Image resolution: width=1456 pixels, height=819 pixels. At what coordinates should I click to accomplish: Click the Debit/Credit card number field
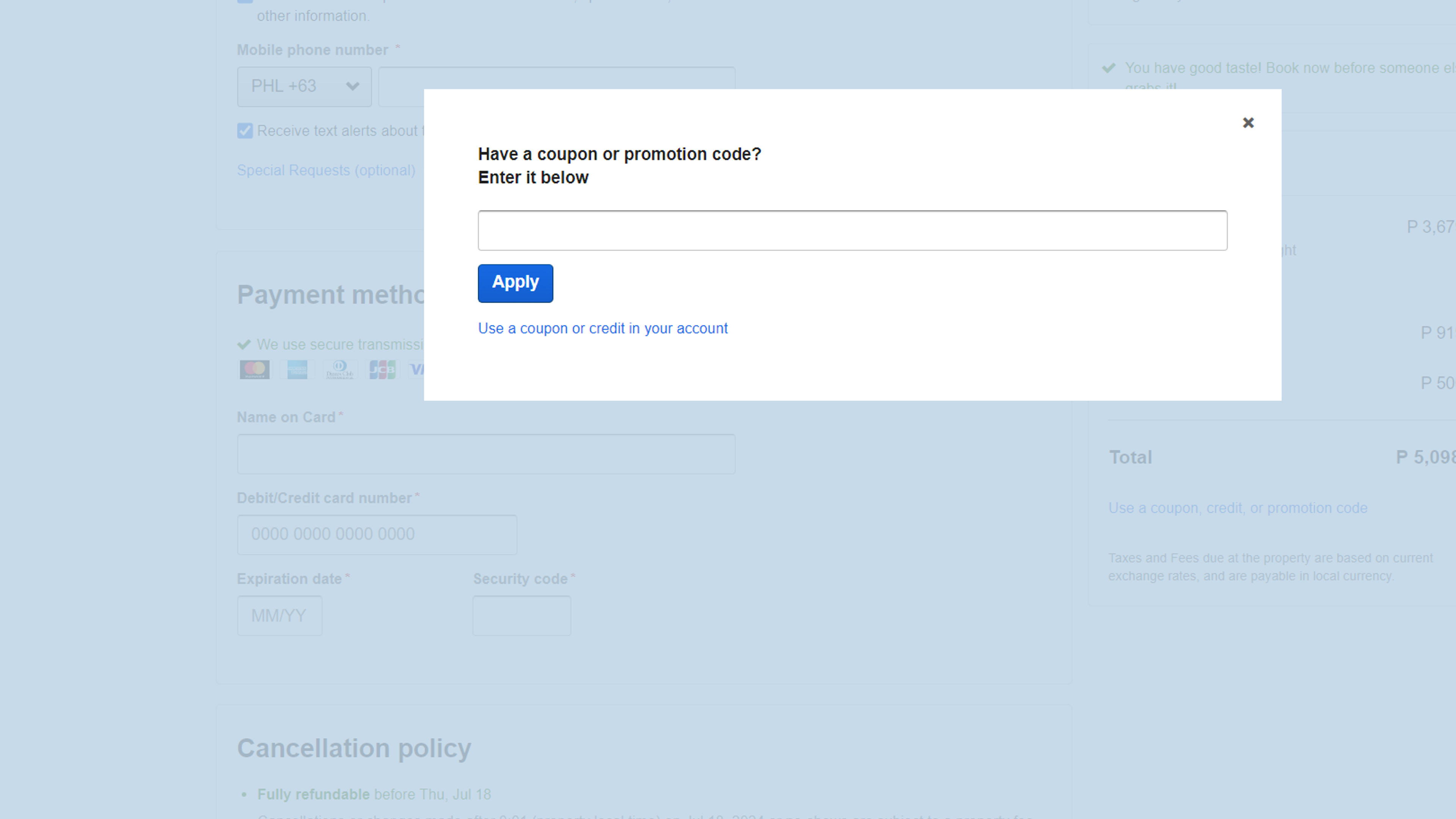377,535
